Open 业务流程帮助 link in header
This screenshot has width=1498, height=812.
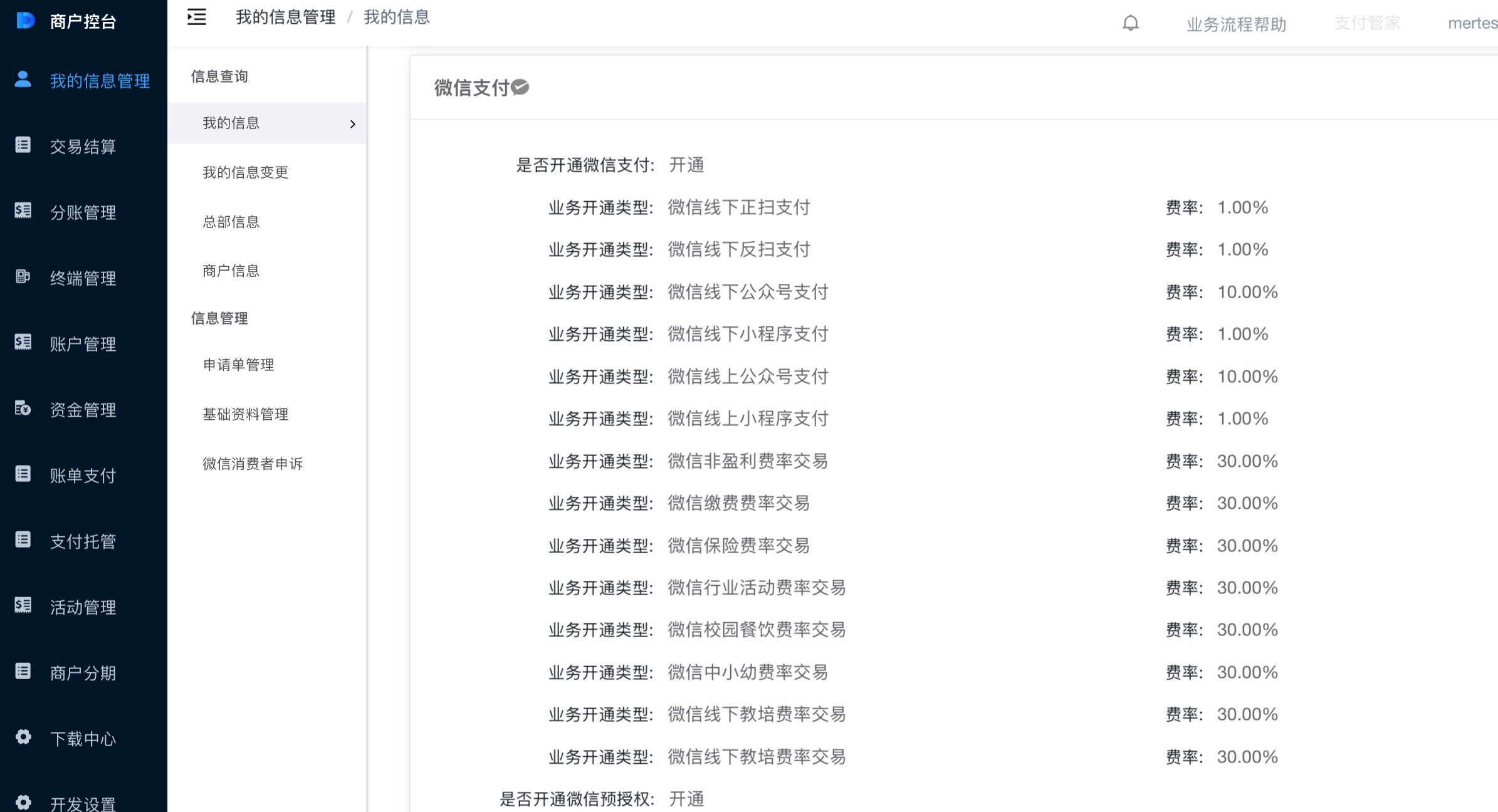click(x=1237, y=24)
